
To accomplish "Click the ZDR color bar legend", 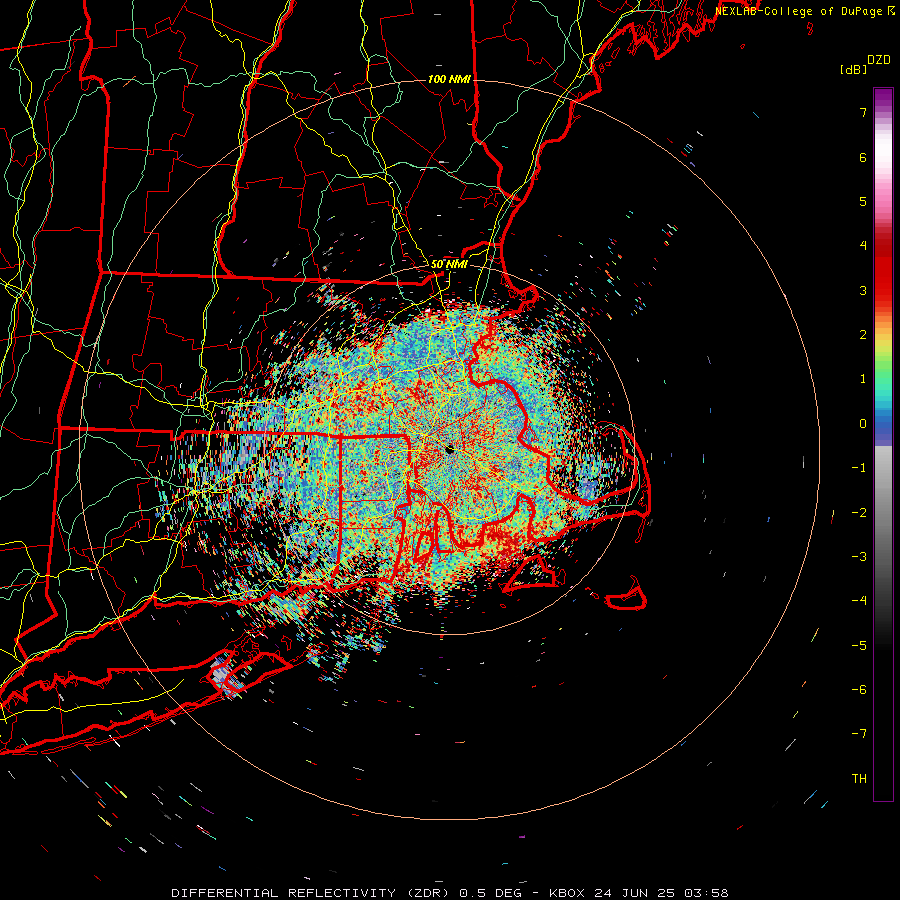I will click(x=883, y=444).
